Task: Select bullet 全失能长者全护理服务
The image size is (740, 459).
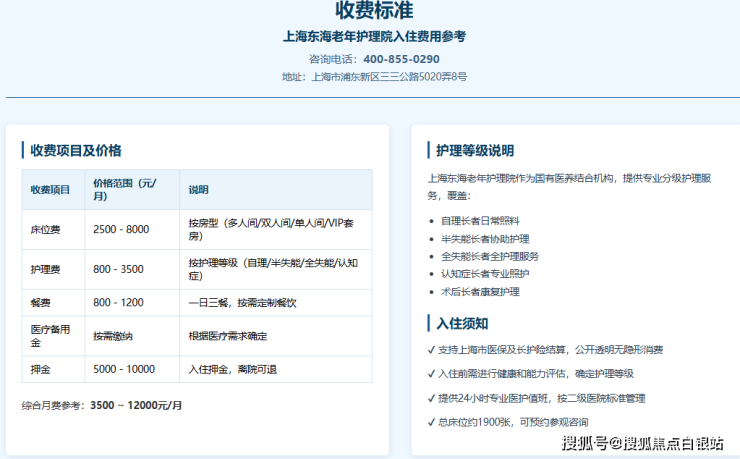Action: click(490, 256)
